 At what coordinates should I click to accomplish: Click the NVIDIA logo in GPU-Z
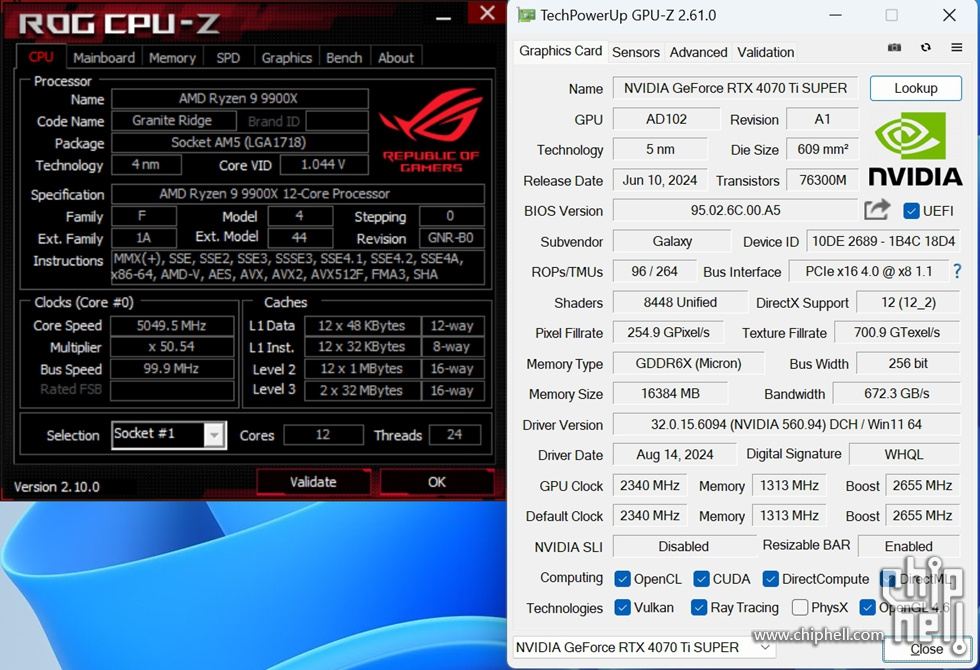tap(915, 150)
